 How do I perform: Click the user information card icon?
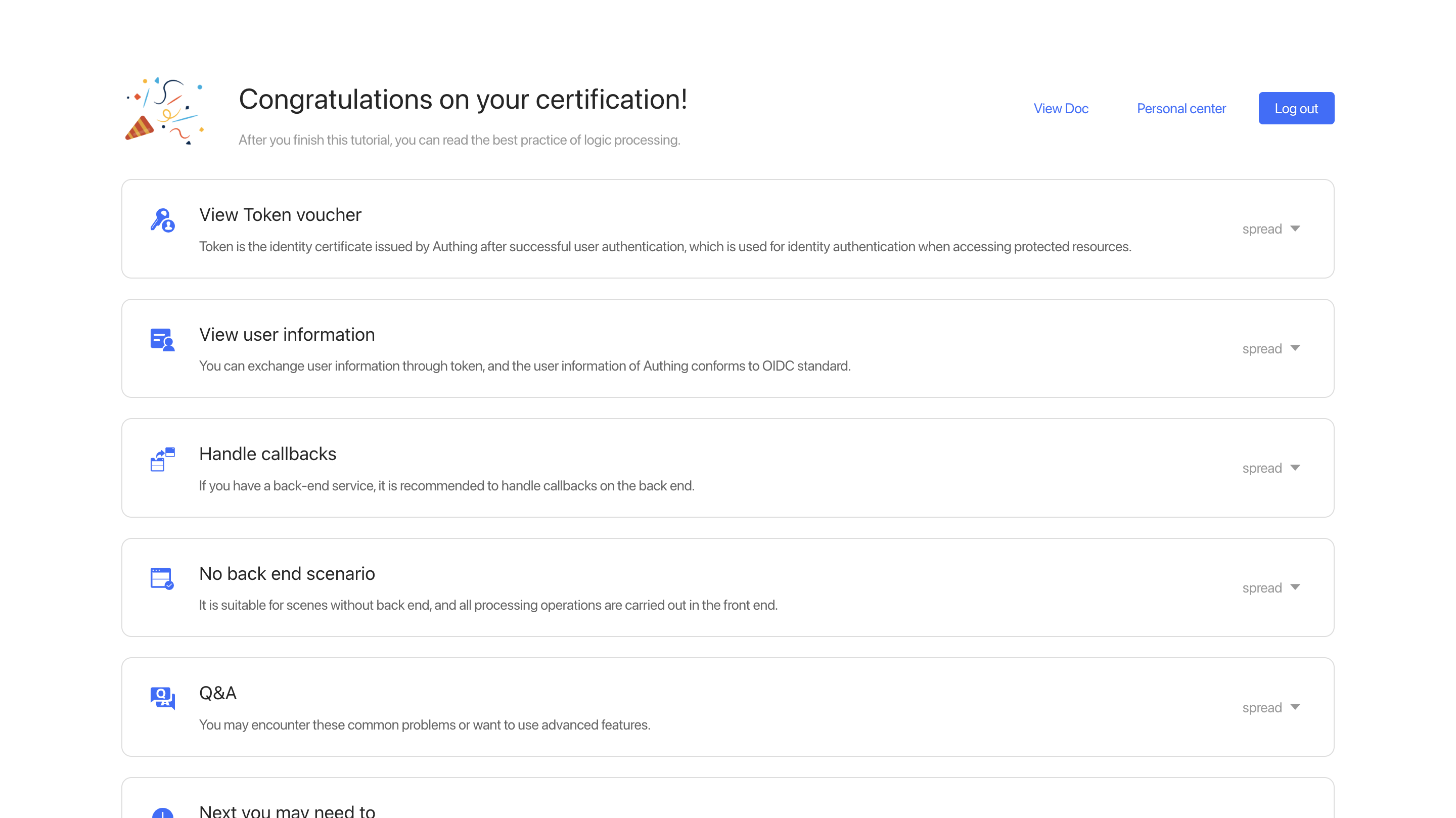click(x=162, y=340)
